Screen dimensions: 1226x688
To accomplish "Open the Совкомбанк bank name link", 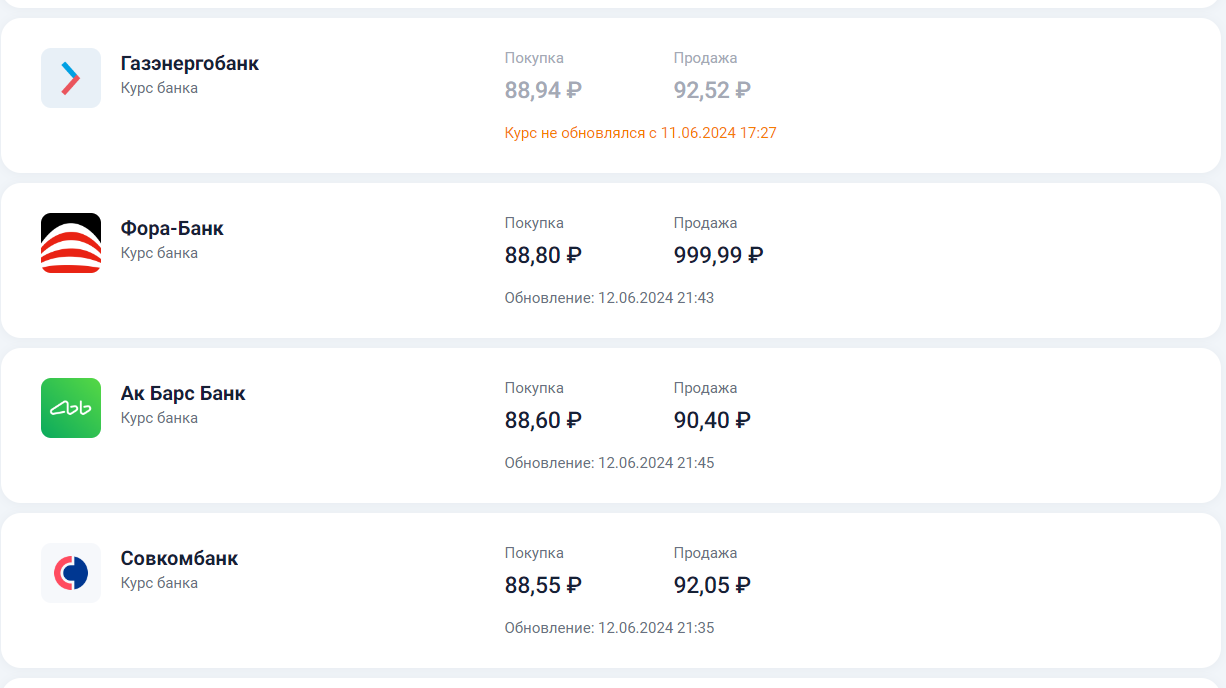I will coord(179,559).
